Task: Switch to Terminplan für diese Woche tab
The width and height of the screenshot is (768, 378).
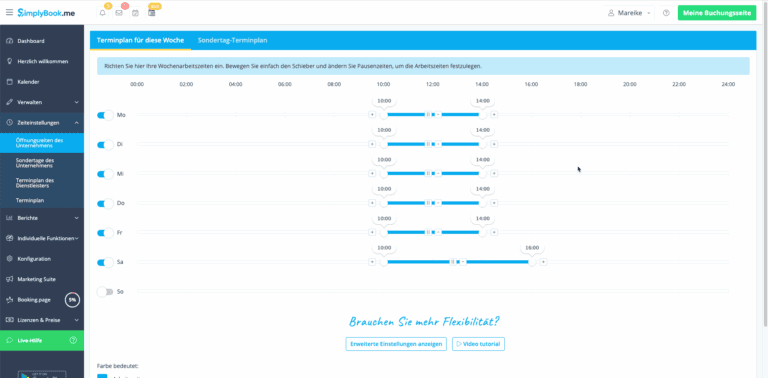Action: 140,40
